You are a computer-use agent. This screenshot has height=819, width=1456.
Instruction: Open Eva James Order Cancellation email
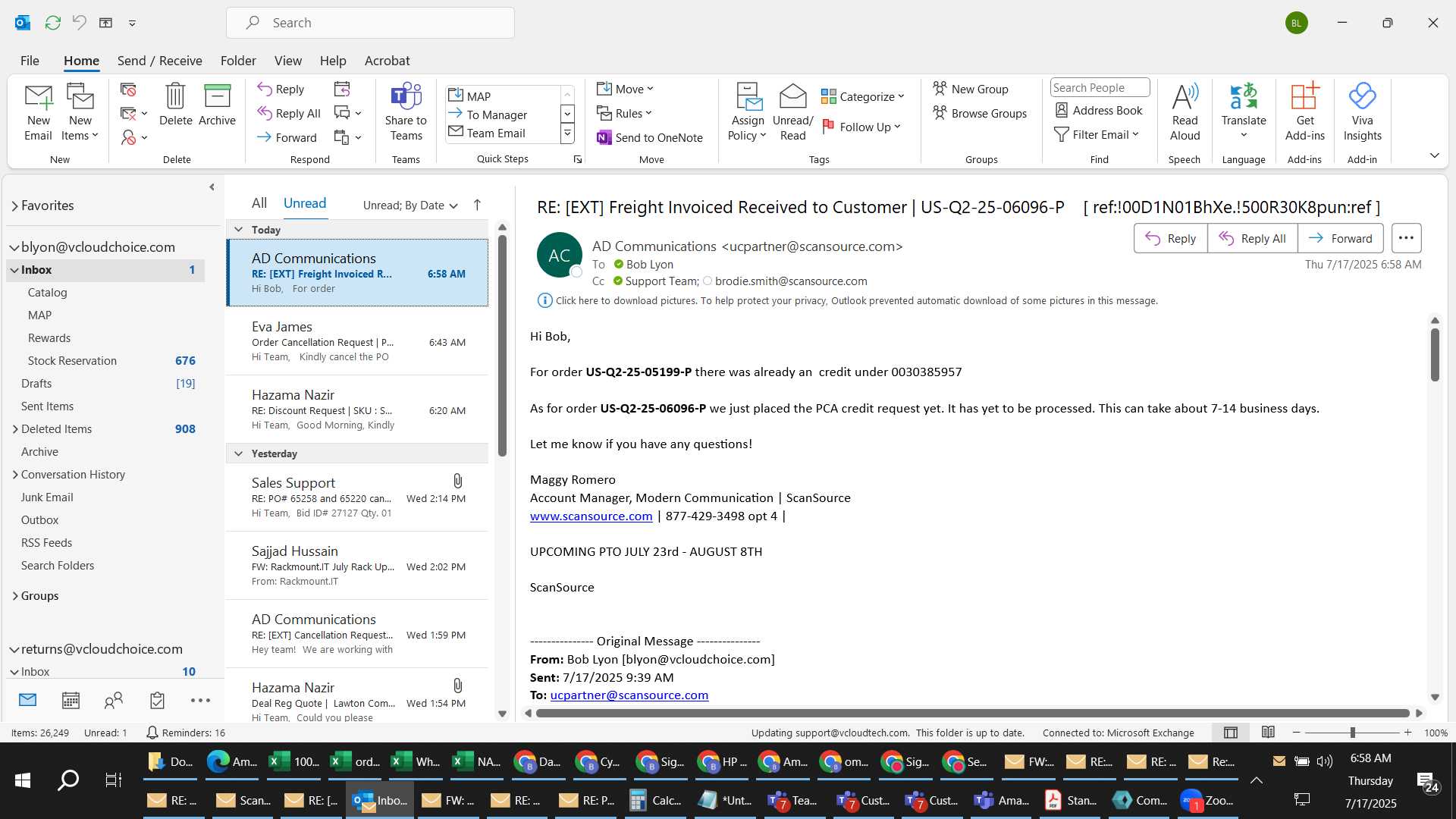(x=357, y=341)
